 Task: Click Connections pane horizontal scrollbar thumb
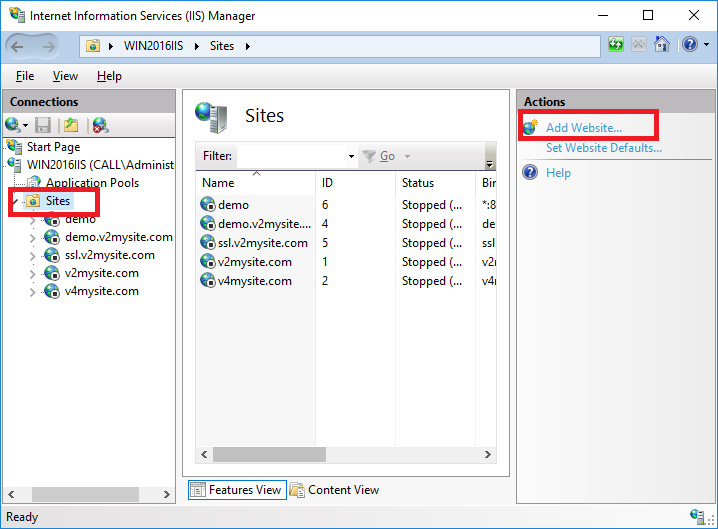85,495
